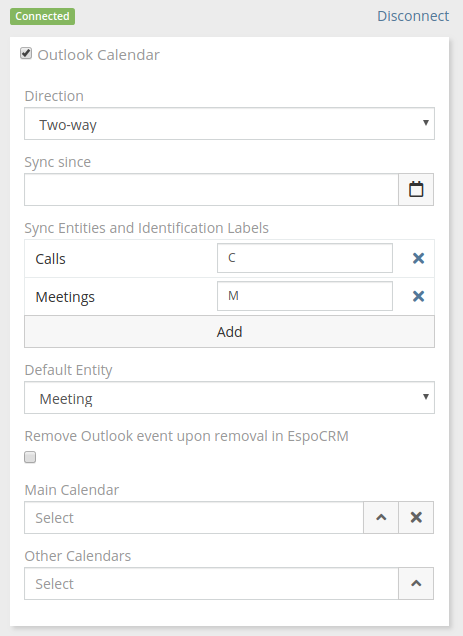Focus the Sync since date field
Screen dimensions: 463x636
point(211,189)
